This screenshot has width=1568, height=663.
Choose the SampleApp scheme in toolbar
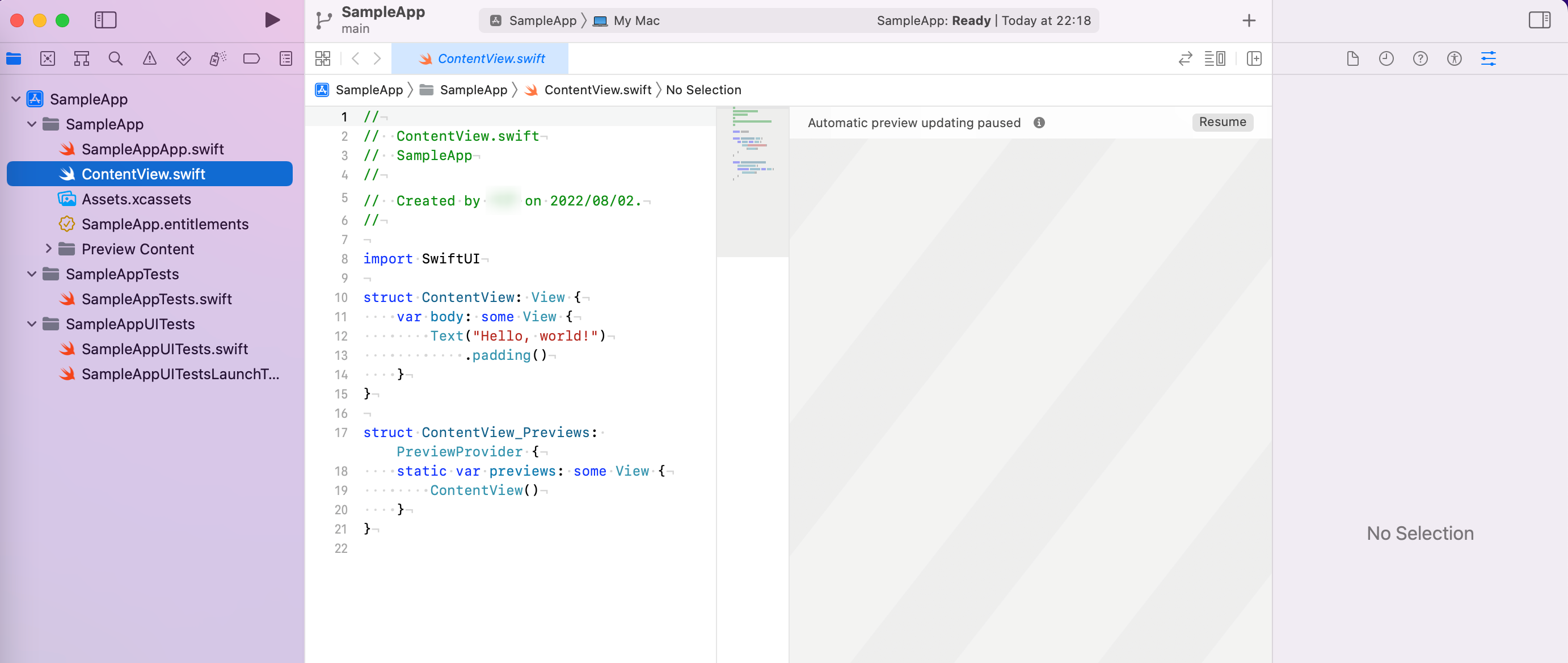pos(533,20)
